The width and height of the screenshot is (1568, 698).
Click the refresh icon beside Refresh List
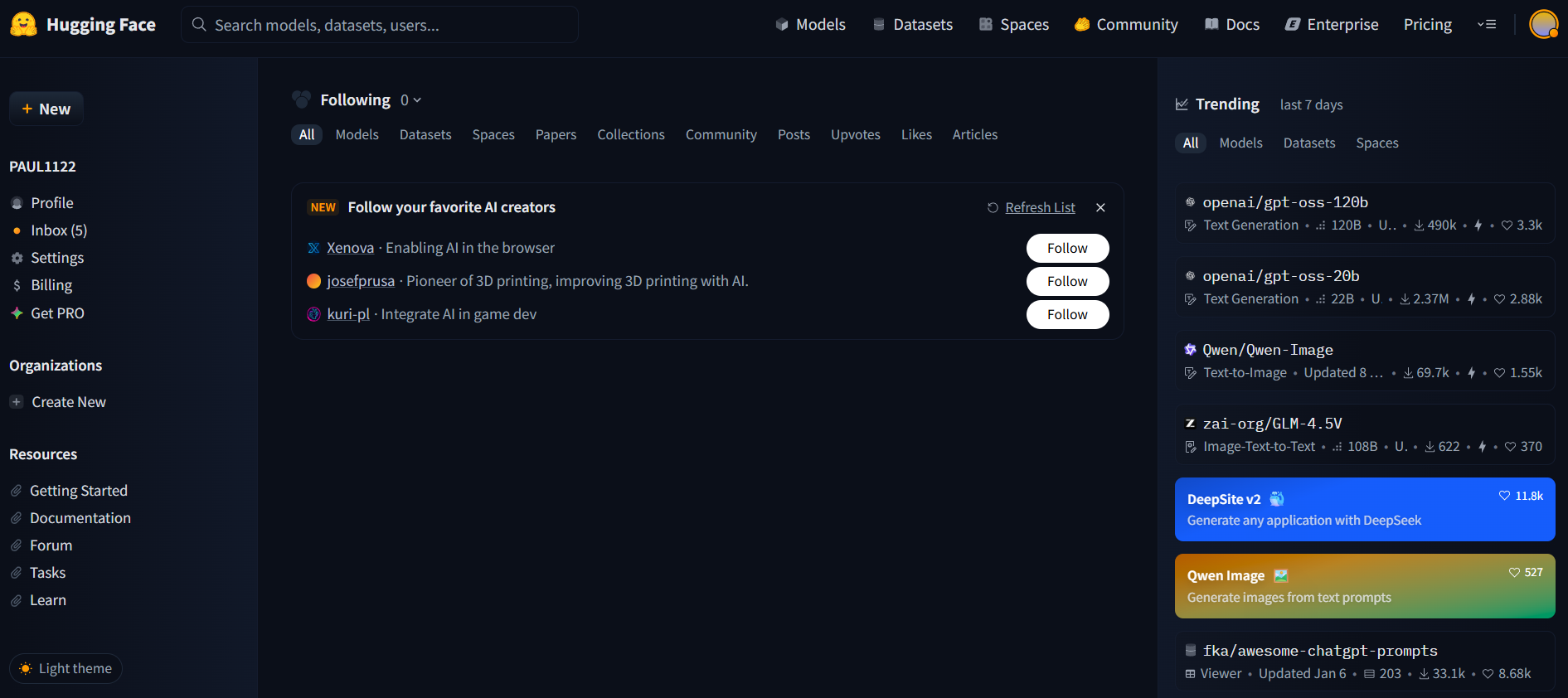[x=993, y=208]
